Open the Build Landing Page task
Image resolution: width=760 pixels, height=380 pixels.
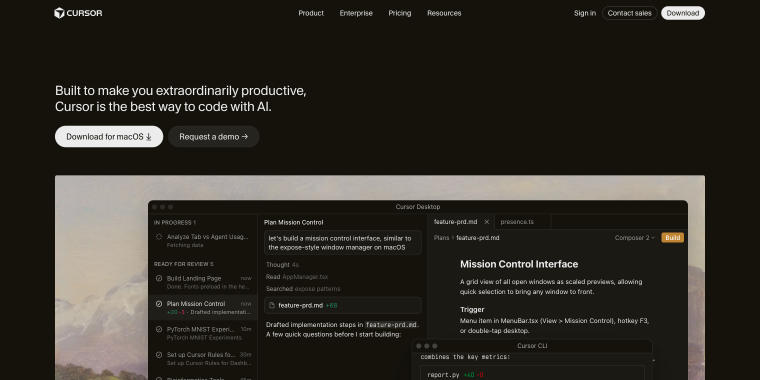(x=203, y=282)
